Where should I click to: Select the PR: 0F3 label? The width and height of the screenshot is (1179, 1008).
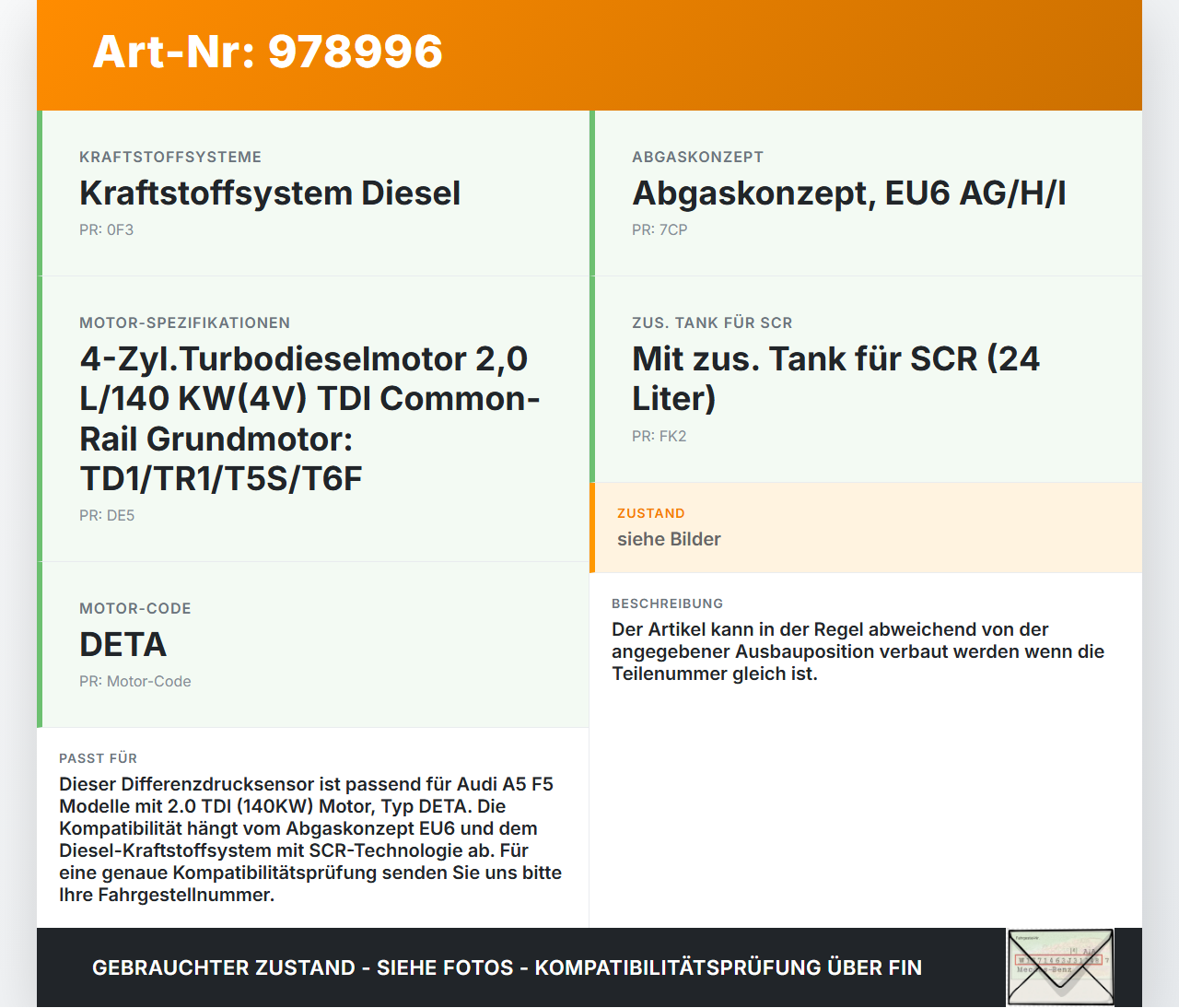pyautogui.click(x=107, y=229)
